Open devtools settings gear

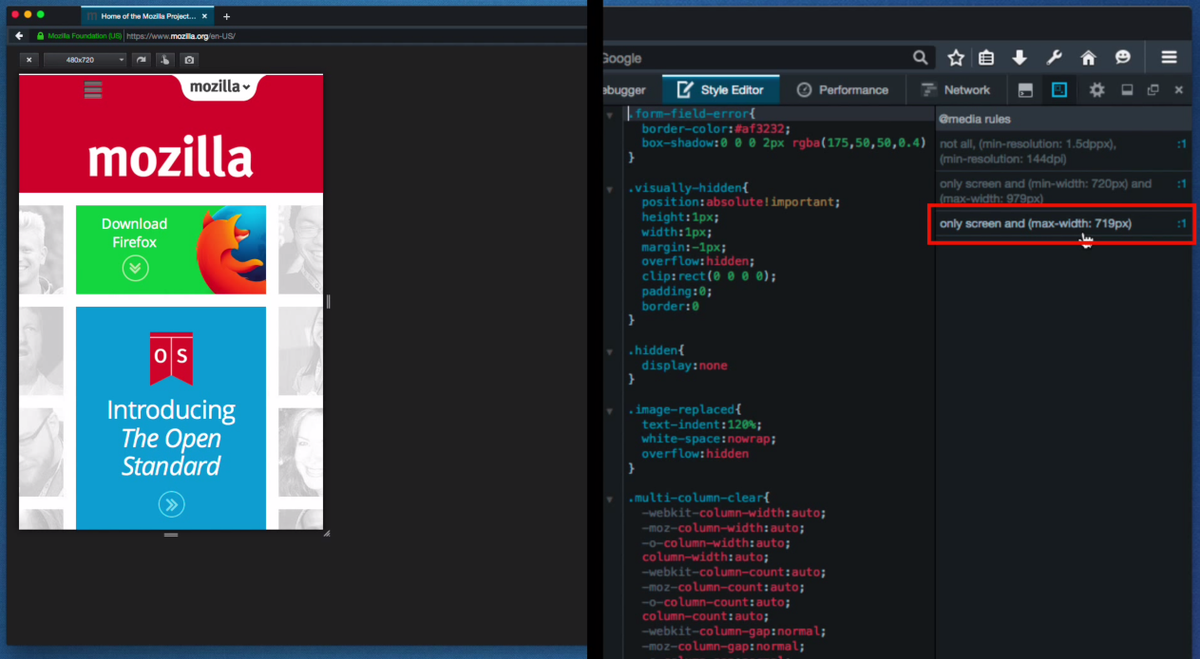click(1097, 90)
